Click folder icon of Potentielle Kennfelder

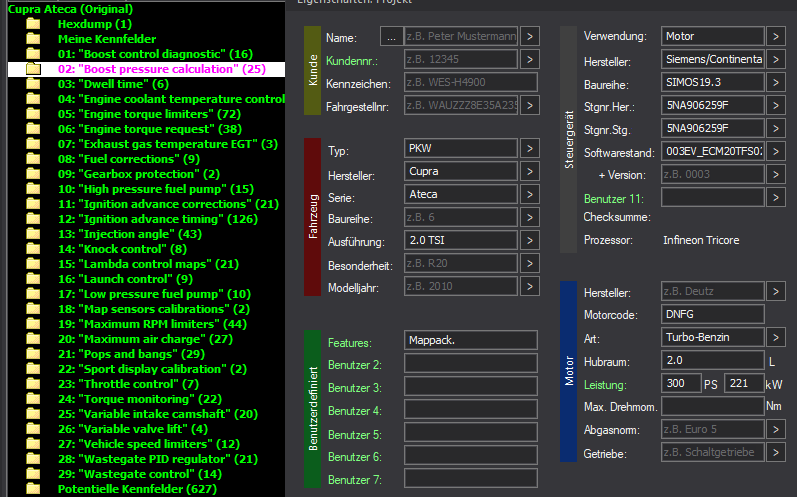(34, 488)
